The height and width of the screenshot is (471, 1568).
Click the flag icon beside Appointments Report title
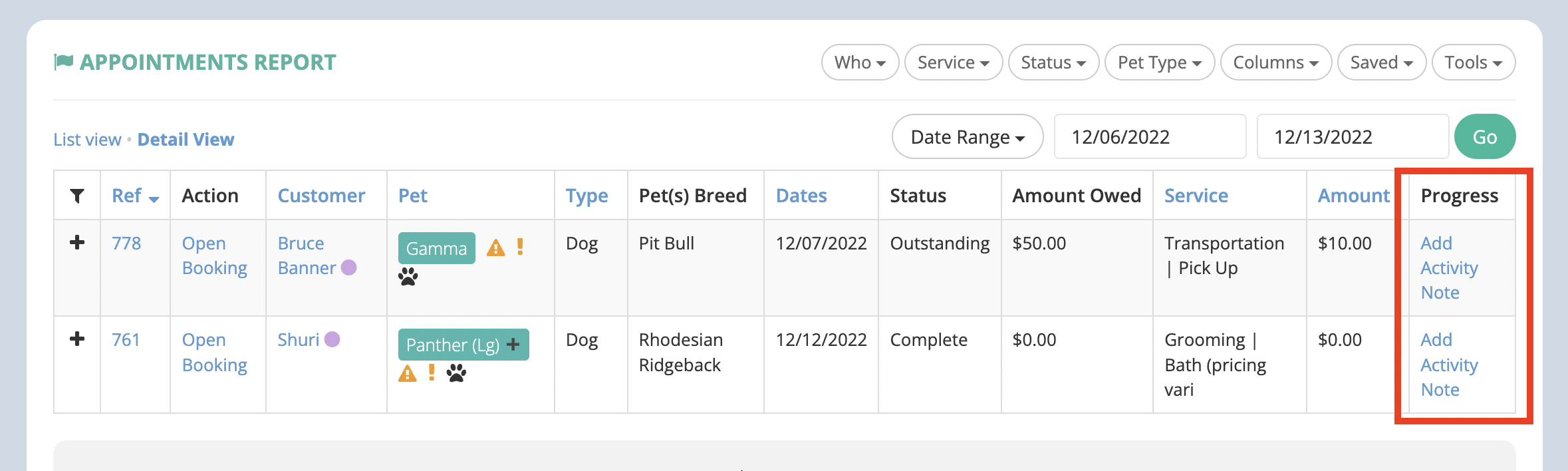click(x=63, y=62)
